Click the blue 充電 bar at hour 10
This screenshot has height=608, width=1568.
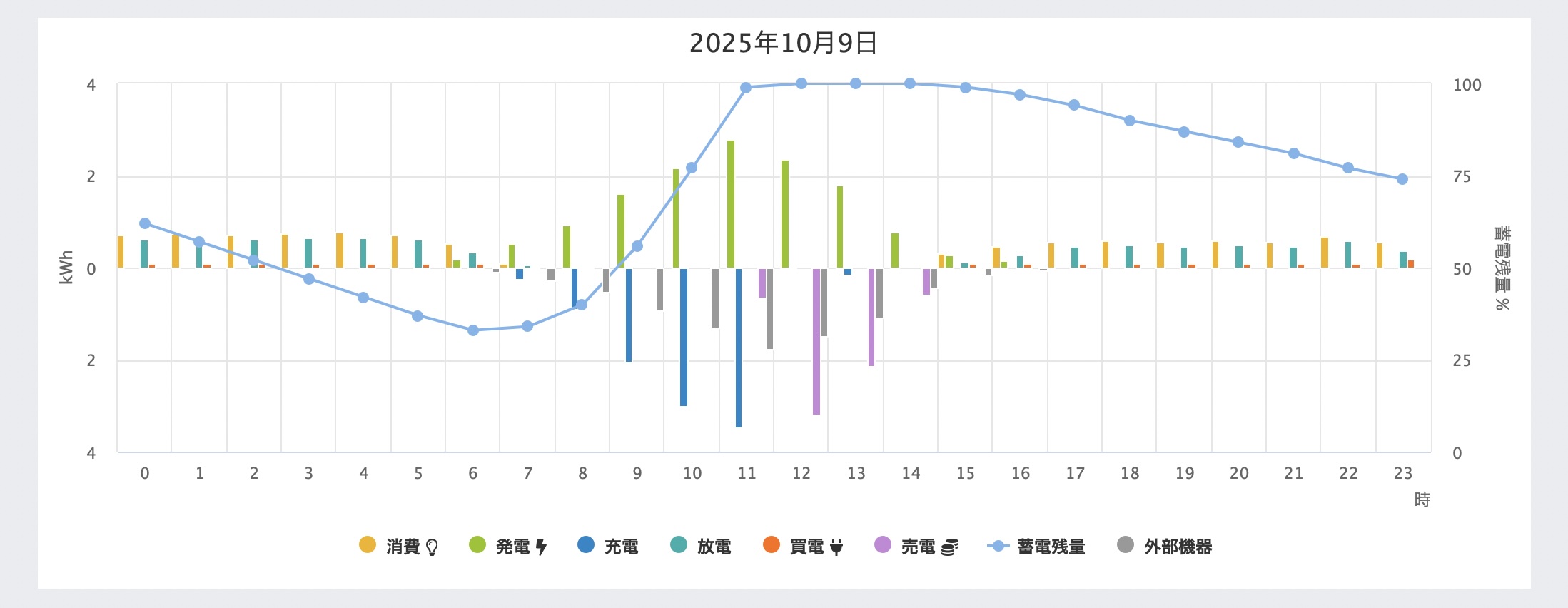(684, 337)
